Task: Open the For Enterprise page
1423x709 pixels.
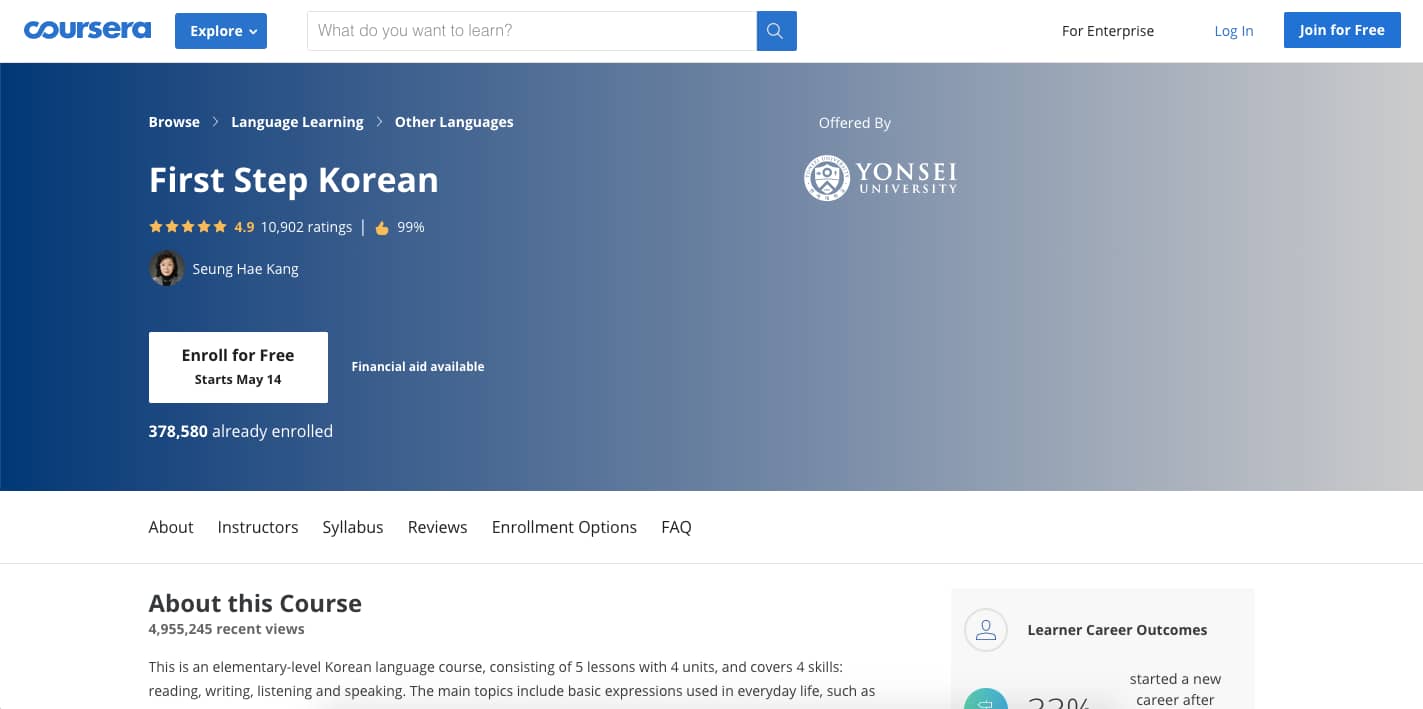Action: [1107, 31]
